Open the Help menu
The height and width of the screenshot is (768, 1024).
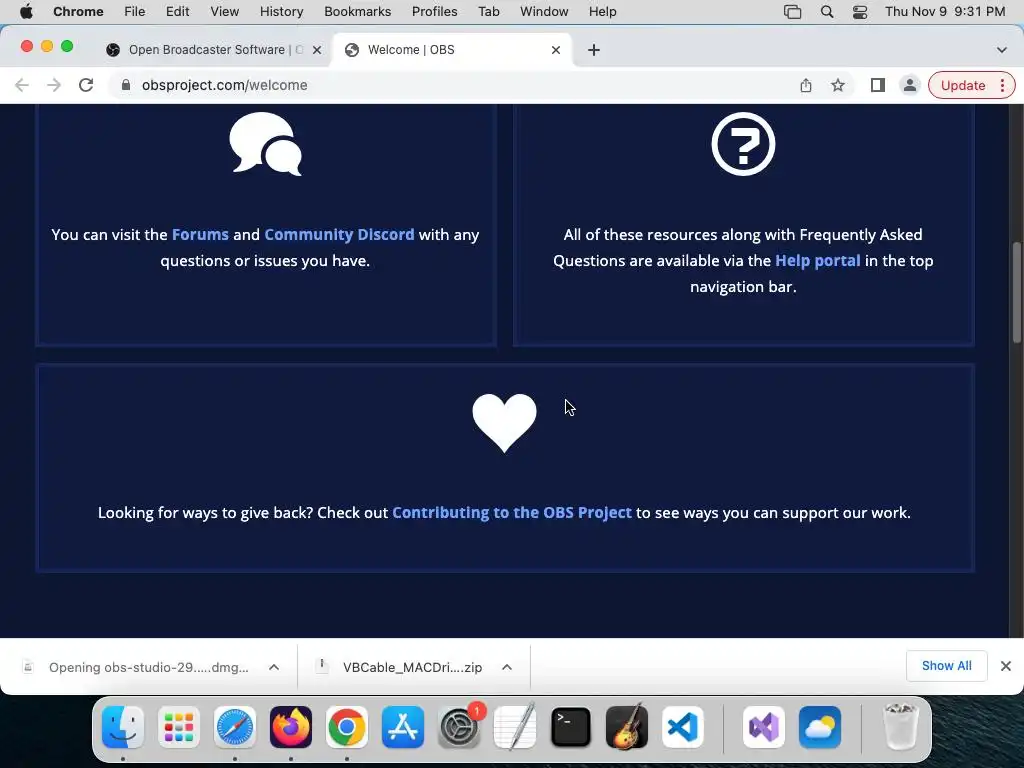602,12
